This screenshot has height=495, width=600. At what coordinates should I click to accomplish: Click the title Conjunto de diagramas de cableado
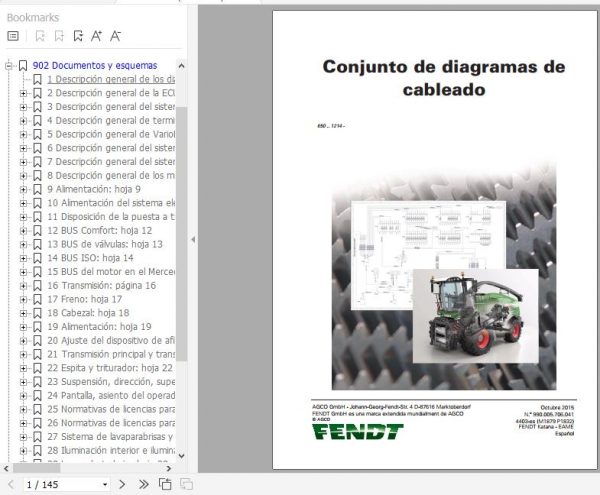[444, 78]
